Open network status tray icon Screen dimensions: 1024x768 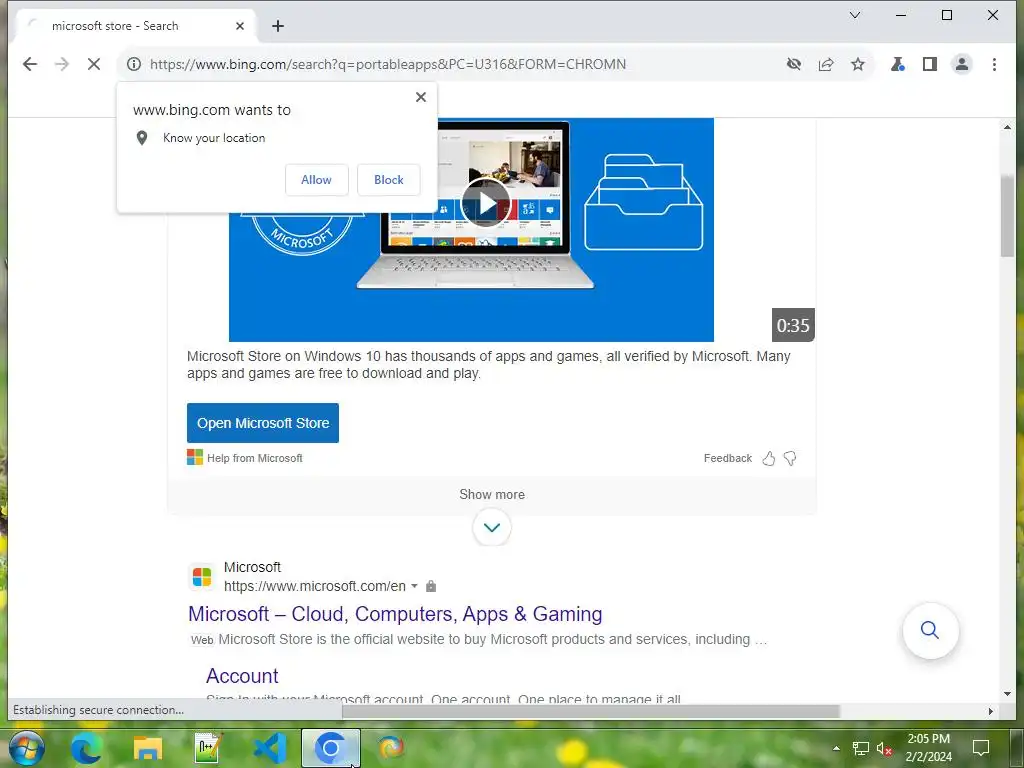tap(860, 748)
